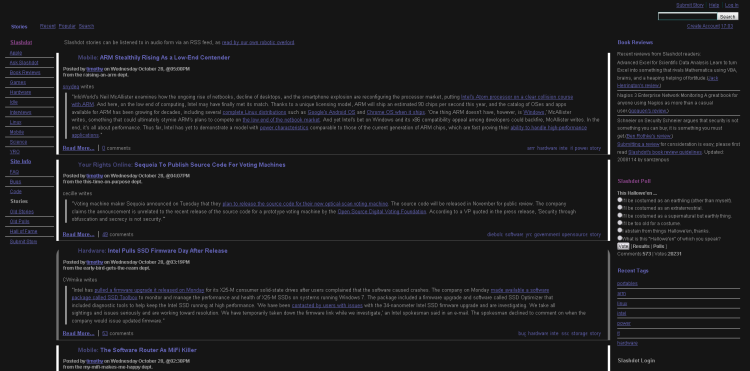Image resolution: width=750 pixels, height=371 pixels.
Task: Go to Ask Slashdot in sidebar
Action: point(24,63)
